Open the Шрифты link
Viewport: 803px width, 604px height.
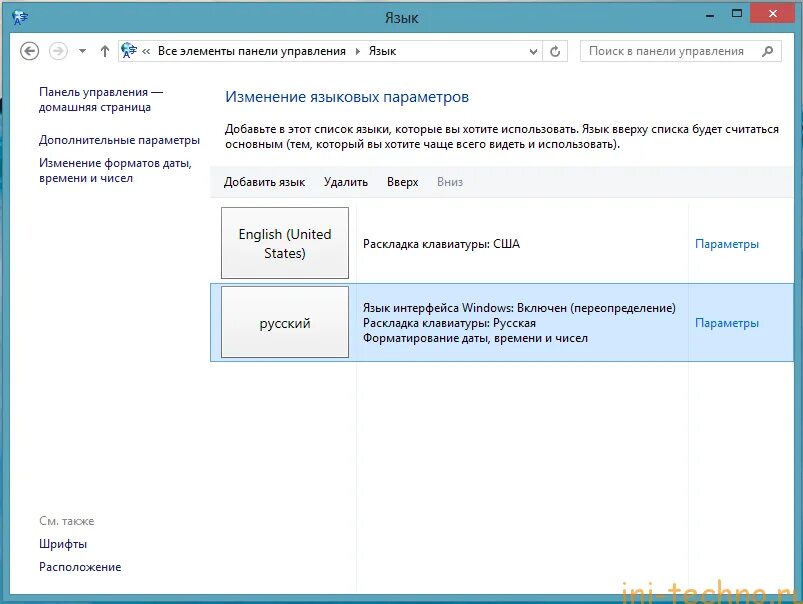coord(63,544)
